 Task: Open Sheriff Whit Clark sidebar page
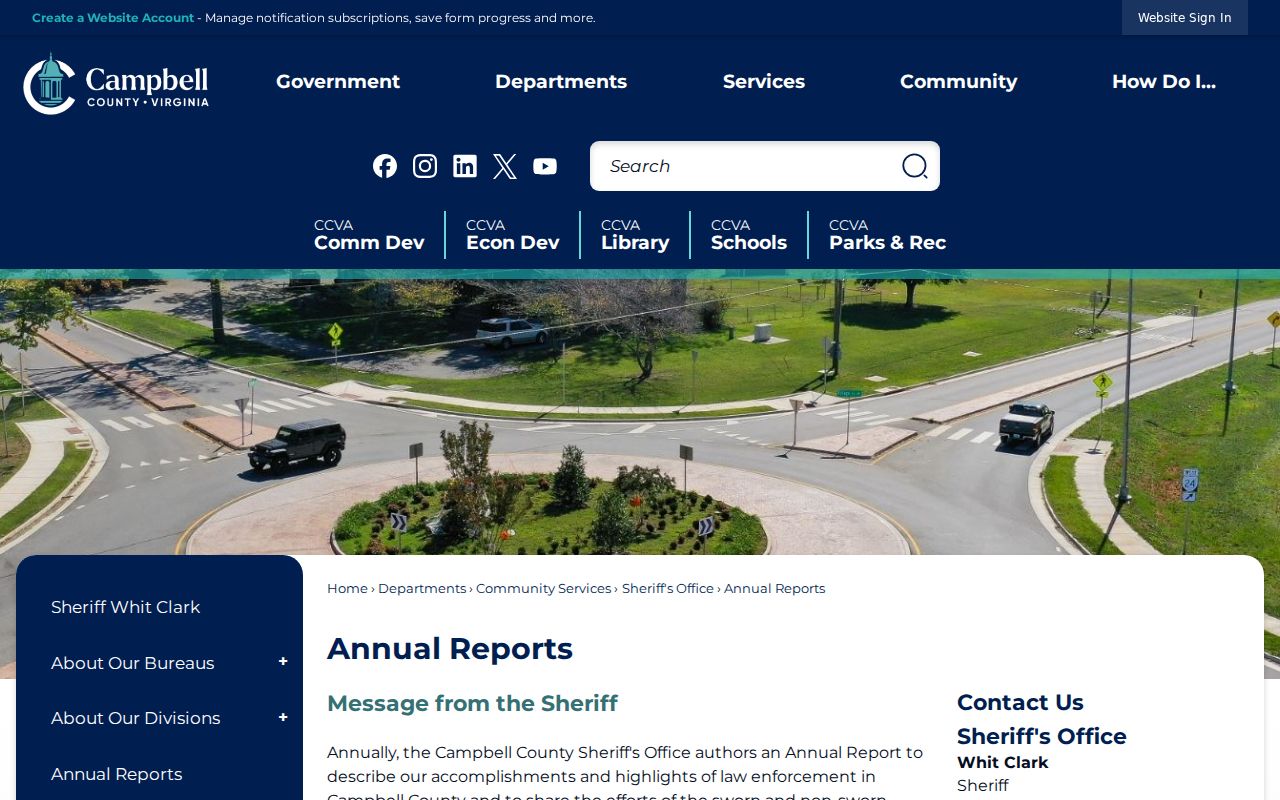tap(126, 607)
